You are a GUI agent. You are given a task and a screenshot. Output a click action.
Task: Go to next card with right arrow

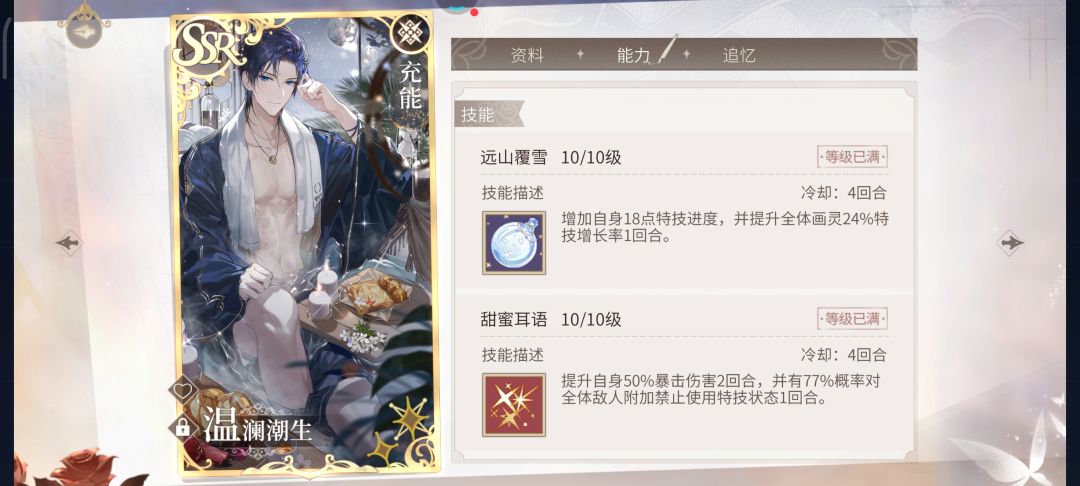1010,242
